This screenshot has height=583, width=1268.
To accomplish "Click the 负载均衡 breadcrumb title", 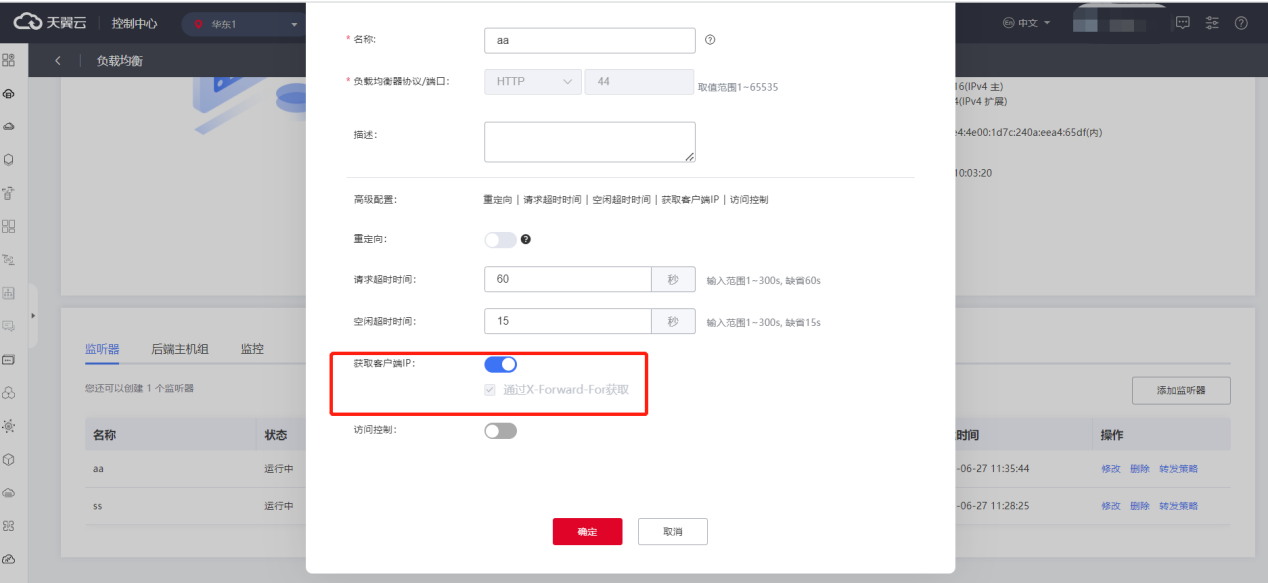I will pyautogui.click(x=119, y=61).
